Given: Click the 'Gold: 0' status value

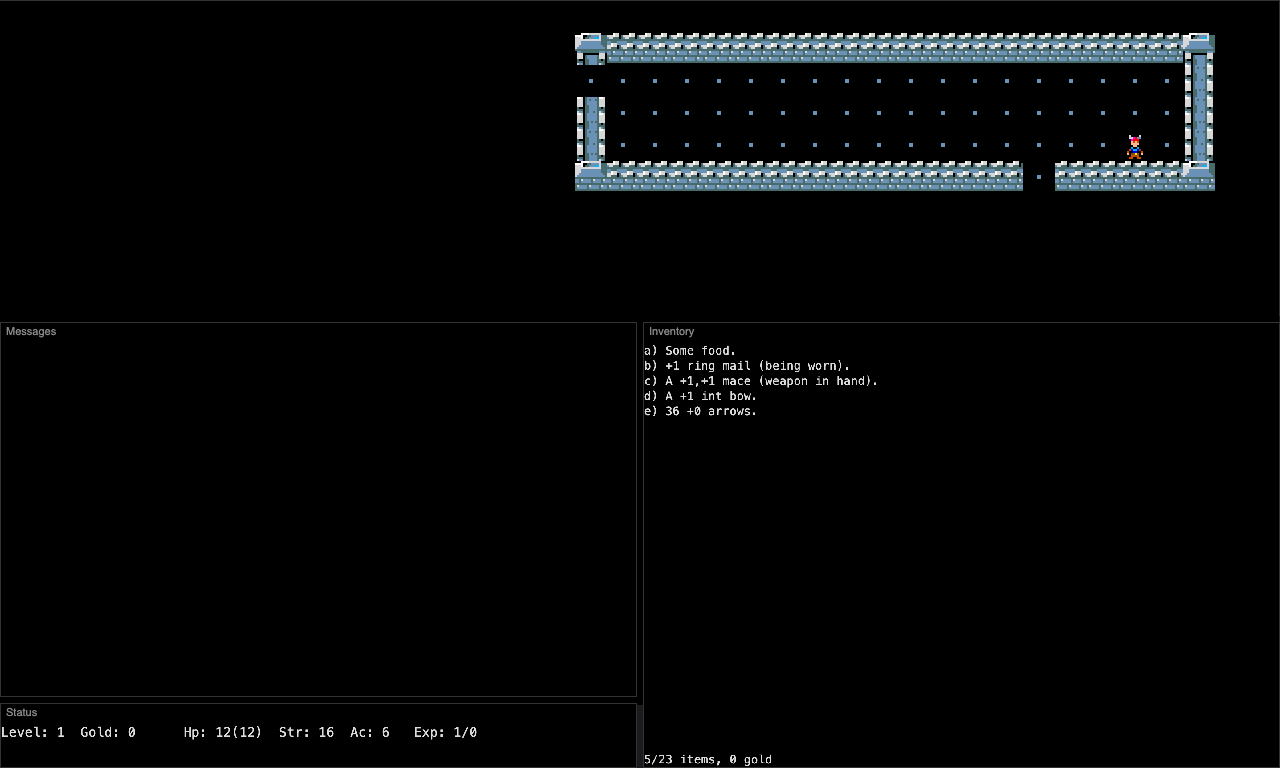Looking at the screenshot, I should click(108, 732).
